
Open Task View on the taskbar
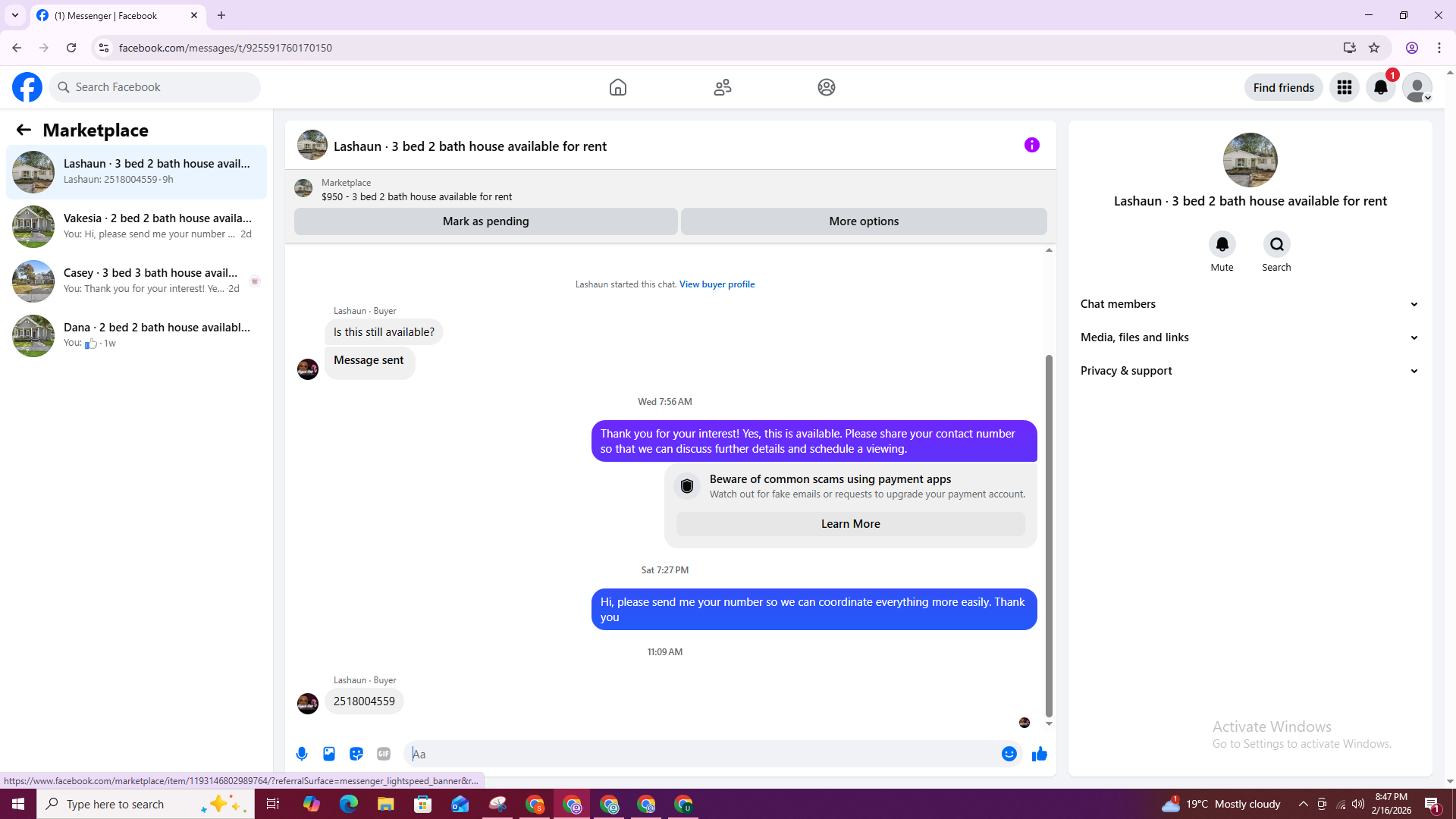click(273, 804)
